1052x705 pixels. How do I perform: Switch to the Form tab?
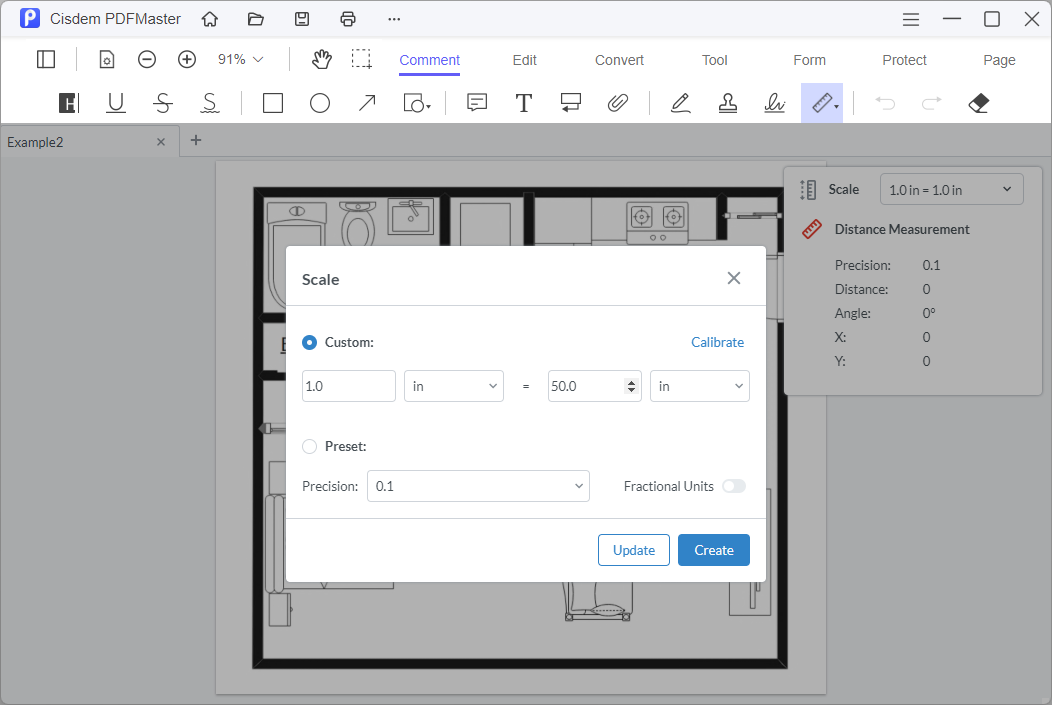[810, 60]
